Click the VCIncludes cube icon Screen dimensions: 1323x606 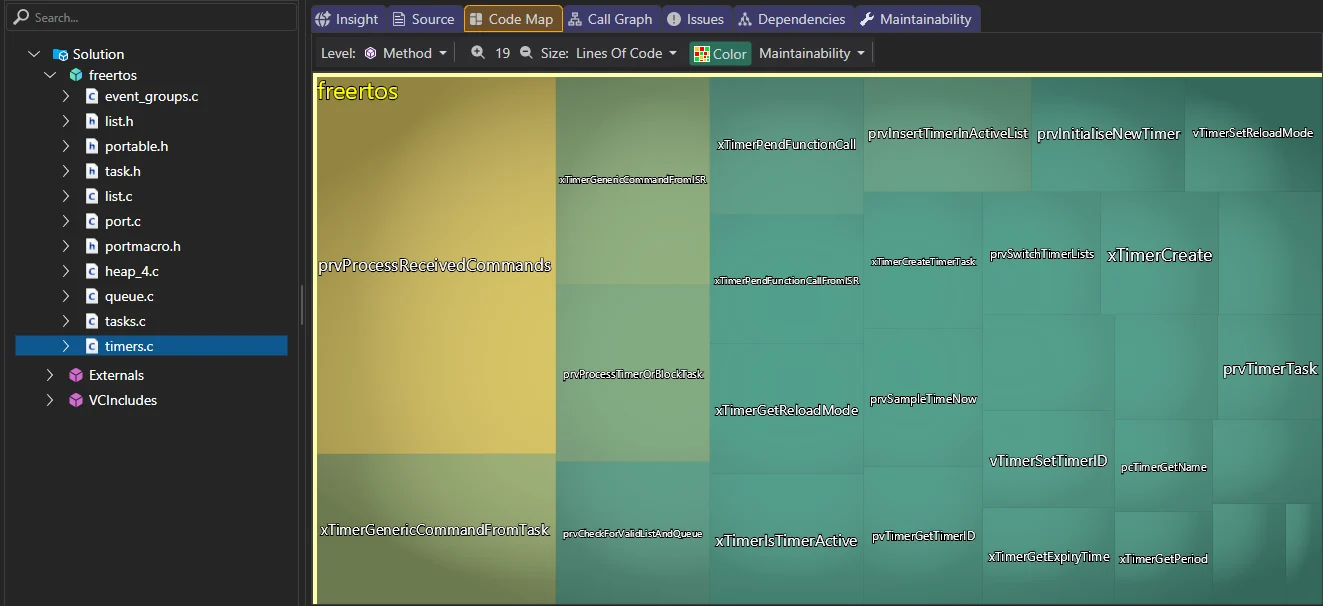click(76, 400)
